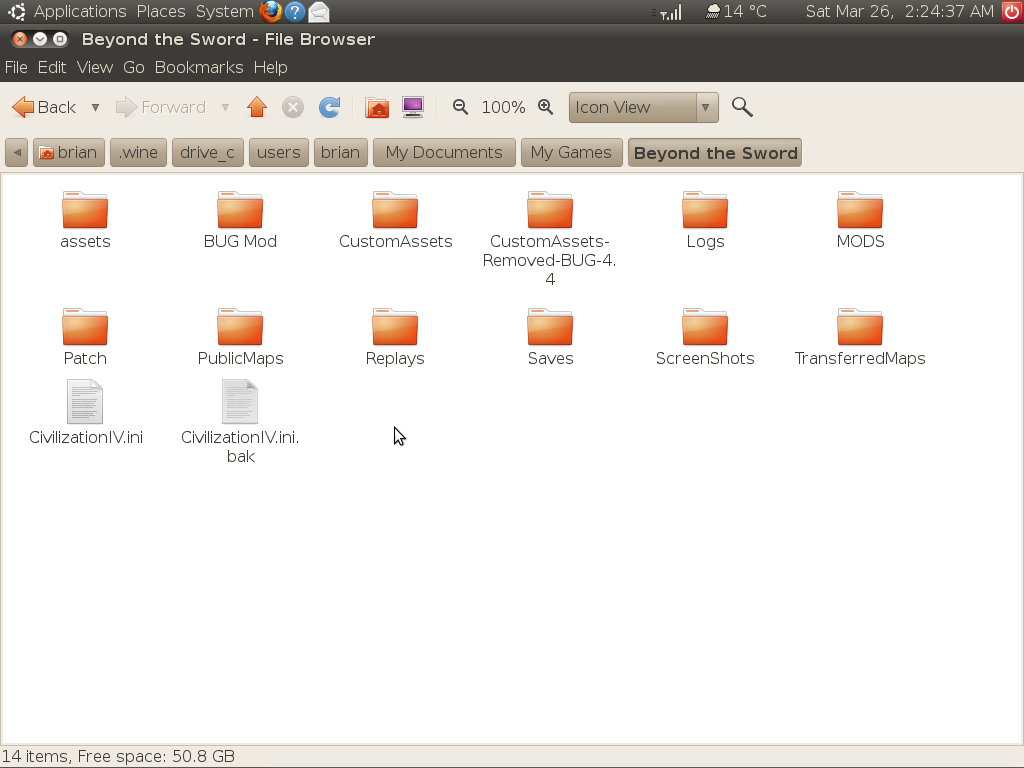Open the clock calendar applet
Image resolution: width=1024 pixels, height=768 pixels.
click(x=899, y=12)
